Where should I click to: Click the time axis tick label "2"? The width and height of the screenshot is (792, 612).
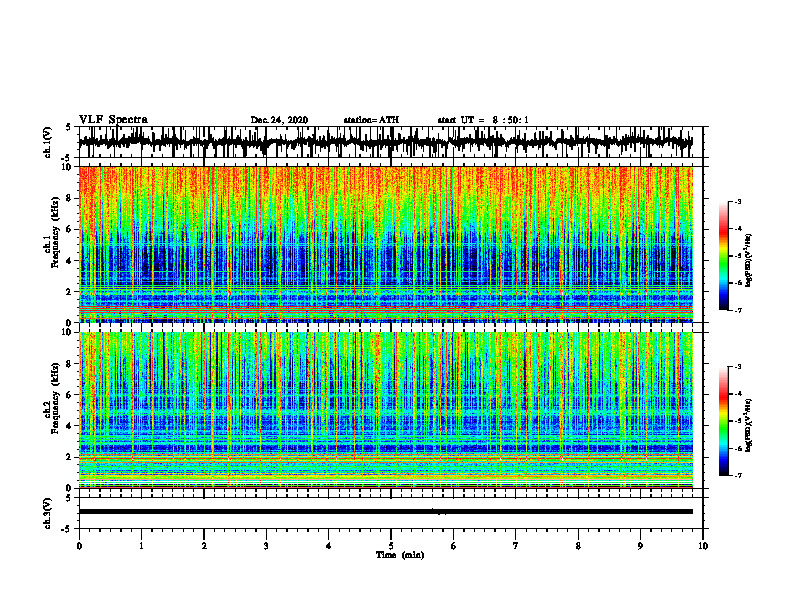tap(204, 546)
